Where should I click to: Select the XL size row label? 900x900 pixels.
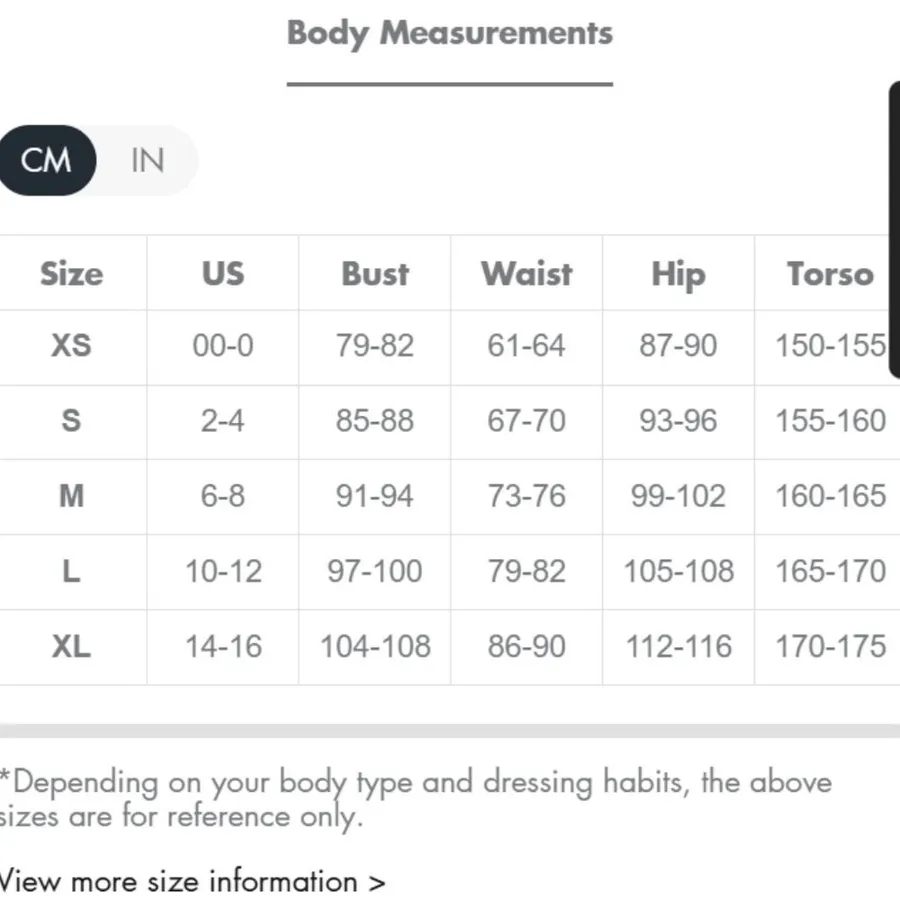pos(72,646)
